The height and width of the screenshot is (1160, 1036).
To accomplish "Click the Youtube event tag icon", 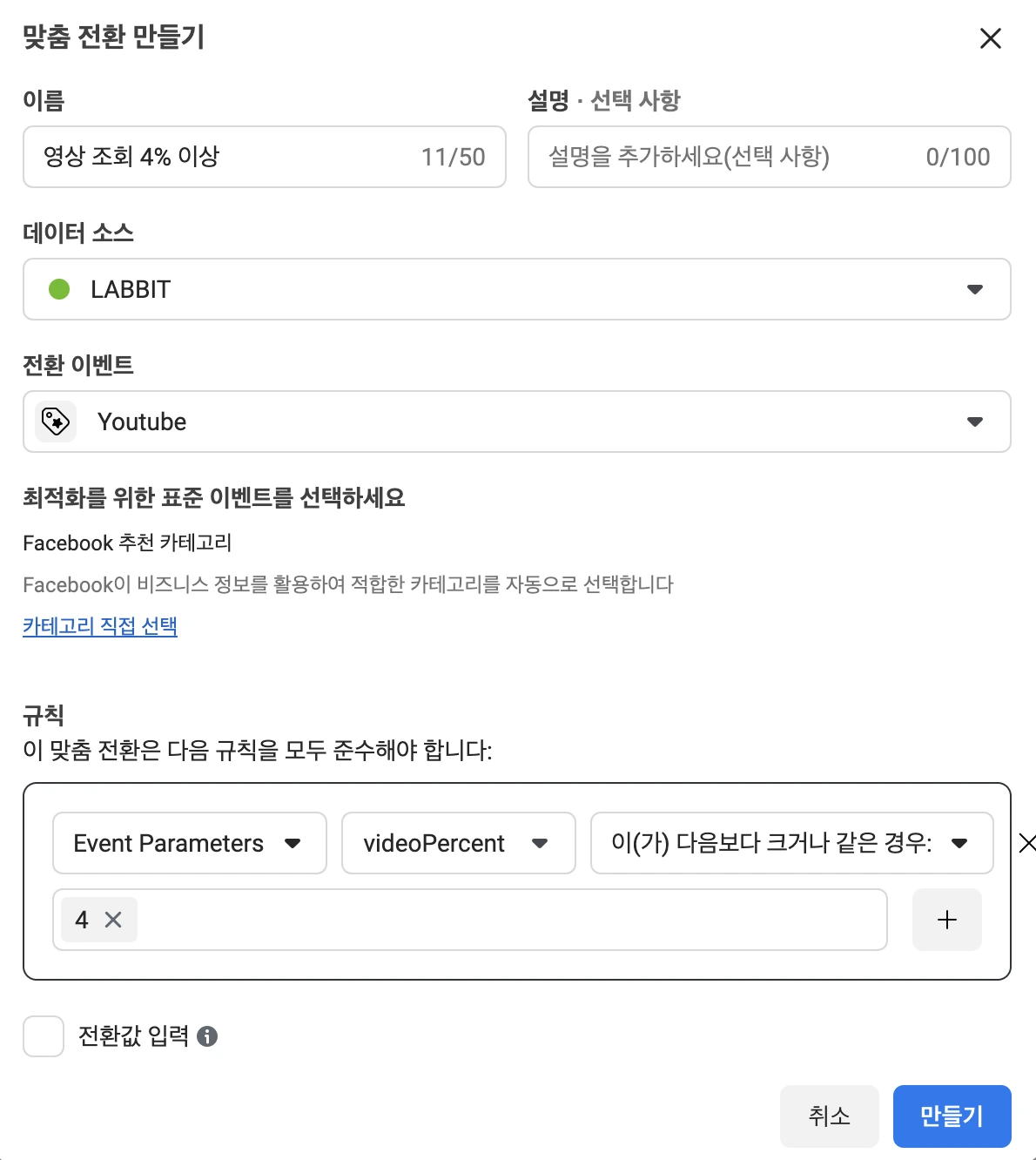I will (x=56, y=422).
